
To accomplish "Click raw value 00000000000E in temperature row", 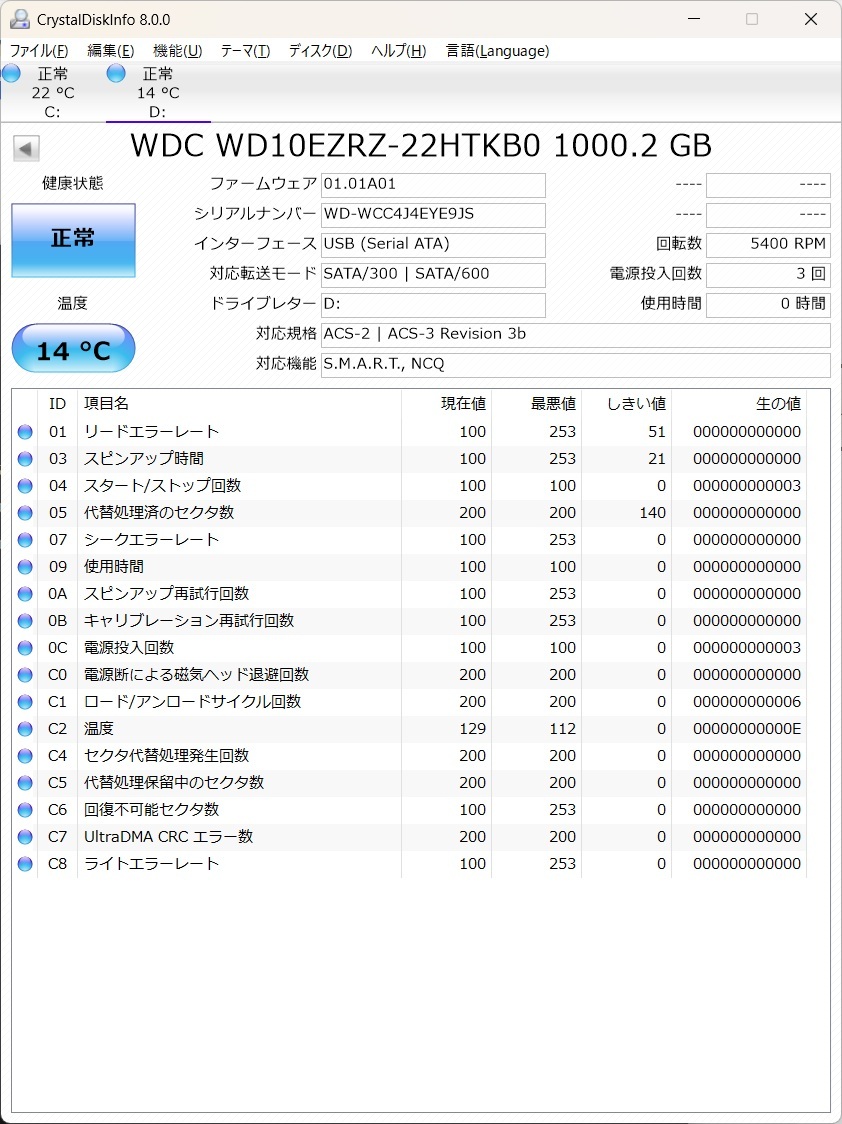I will [x=747, y=729].
